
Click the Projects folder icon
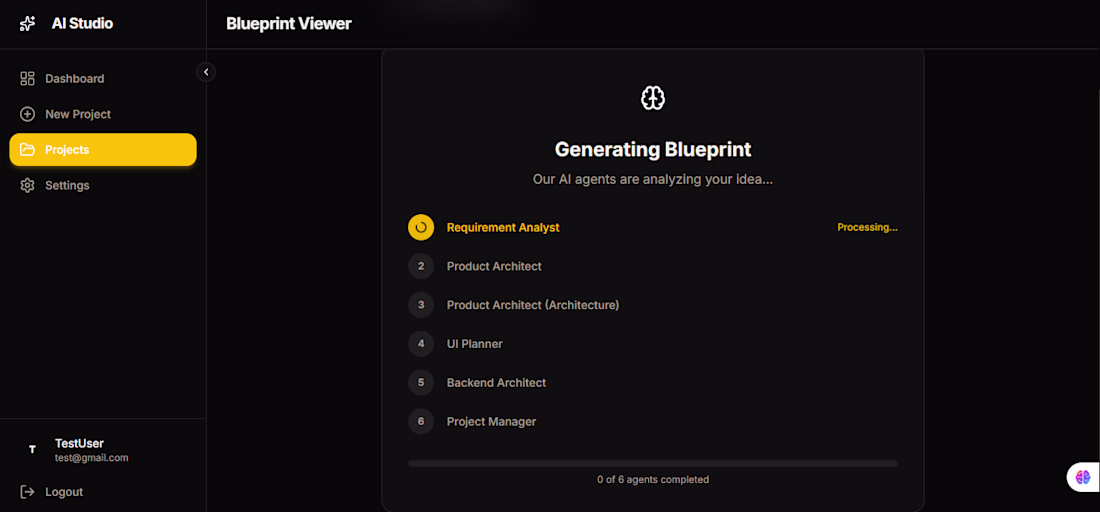click(27, 149)
